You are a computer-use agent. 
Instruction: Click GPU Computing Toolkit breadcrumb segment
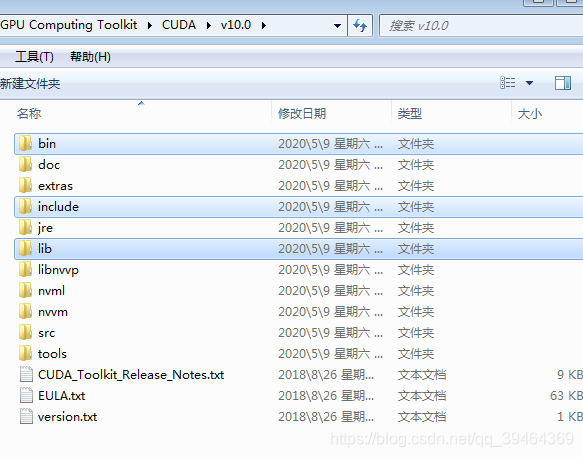click(x=69, y=25)
